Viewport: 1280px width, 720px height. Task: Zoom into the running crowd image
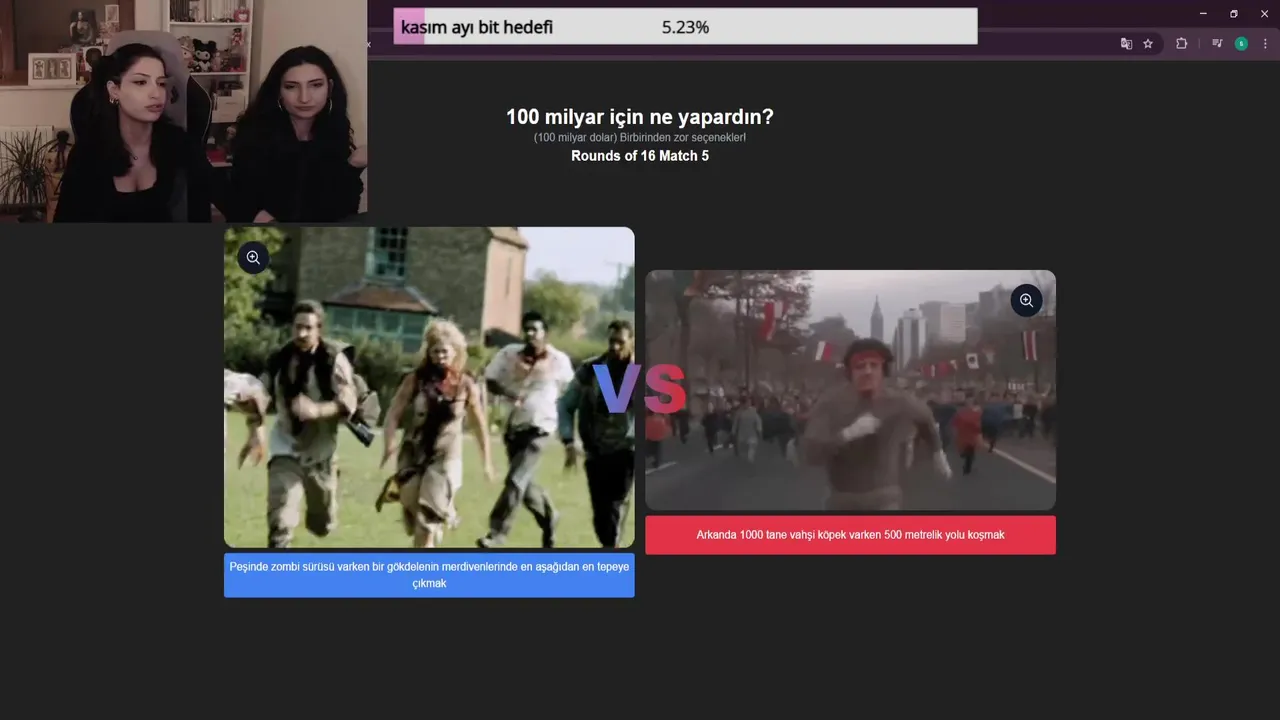1026,301
